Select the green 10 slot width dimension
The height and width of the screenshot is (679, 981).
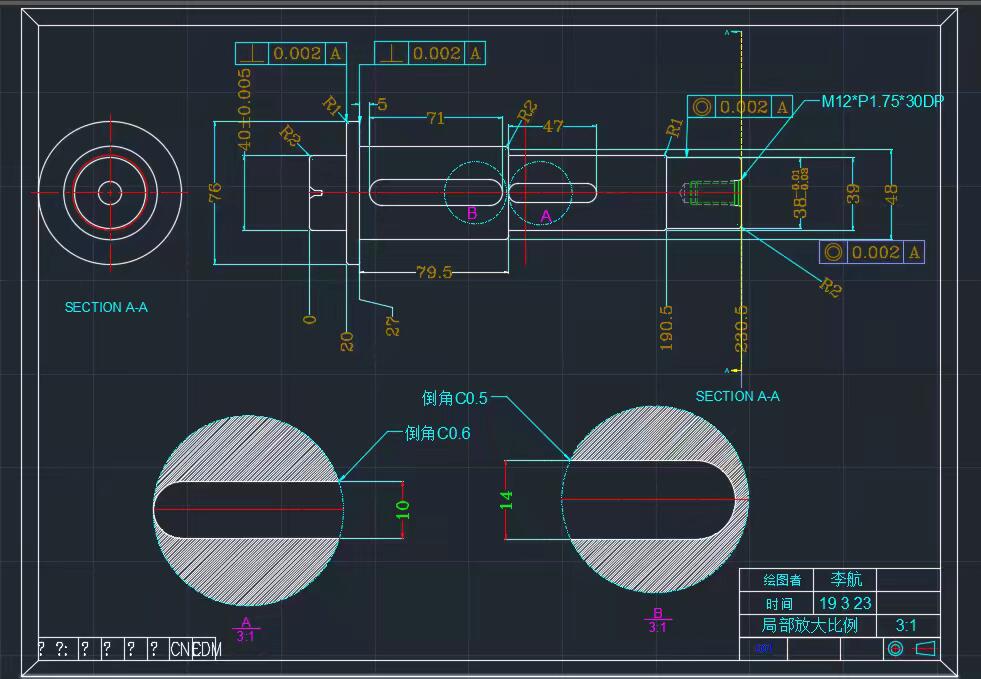coord(403,508)
